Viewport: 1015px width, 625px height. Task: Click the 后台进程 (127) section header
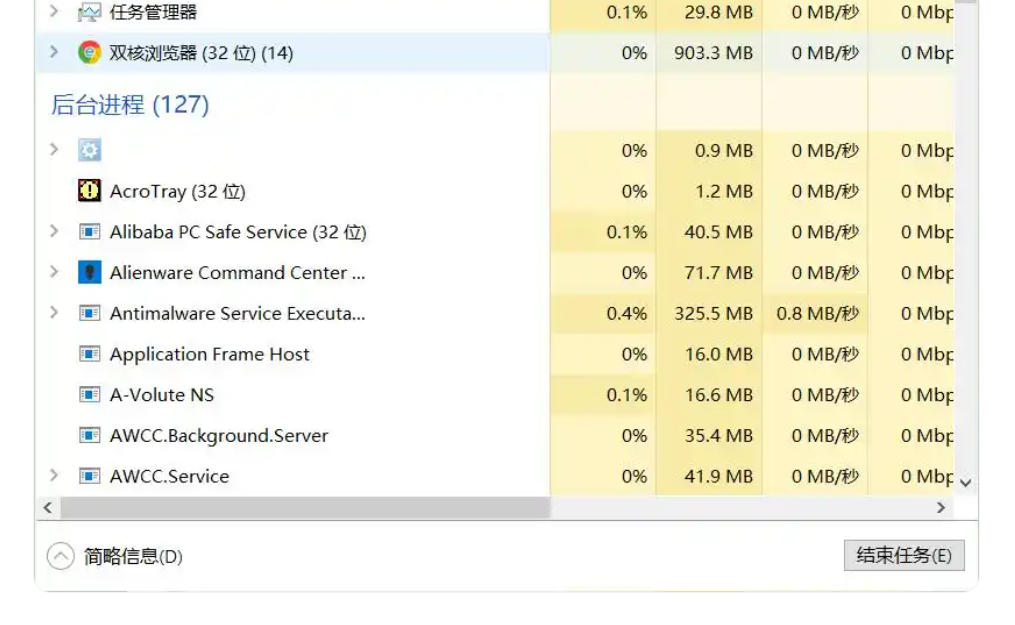click(130, 104)
